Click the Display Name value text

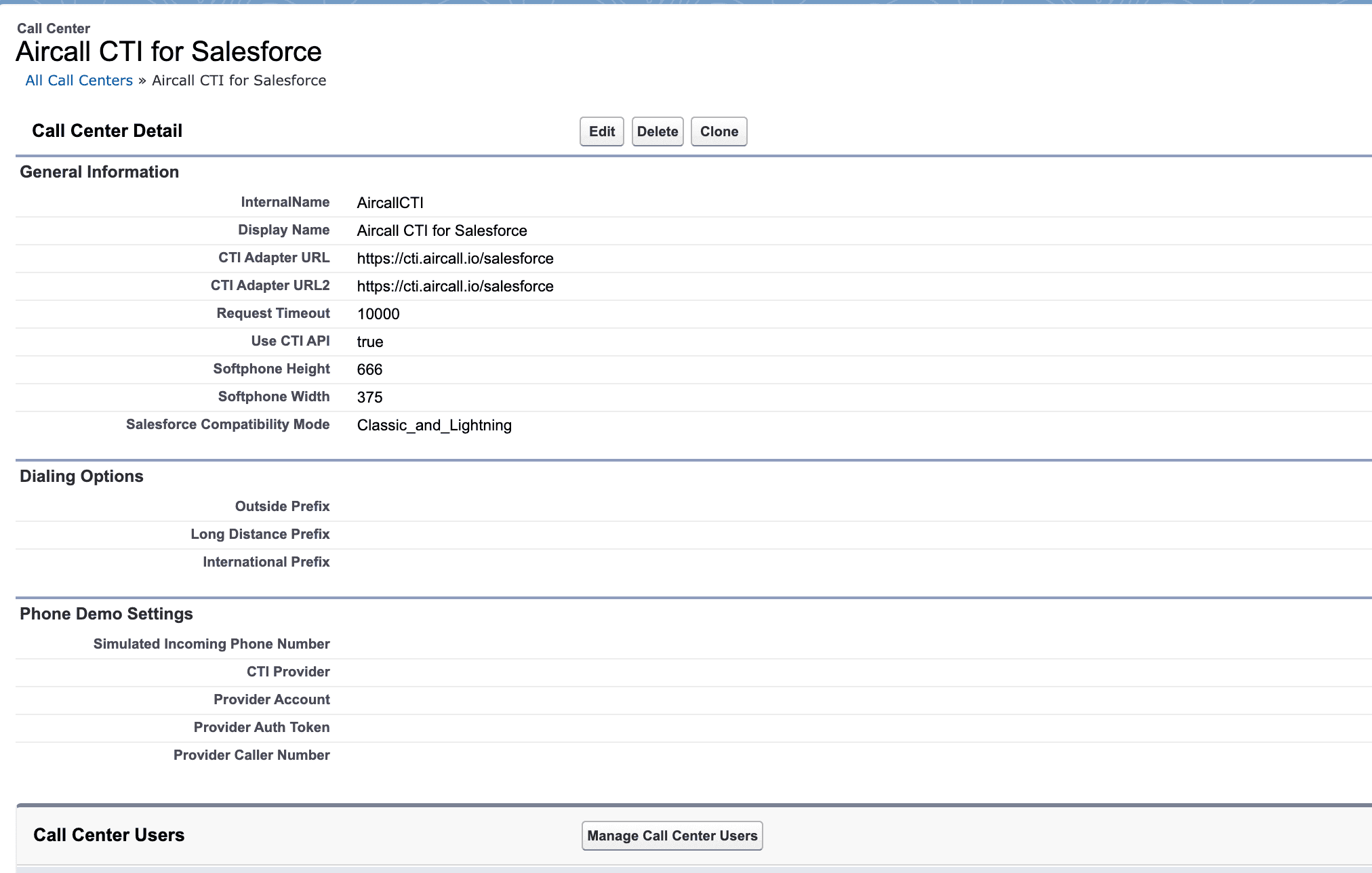[x=441, y=230]
